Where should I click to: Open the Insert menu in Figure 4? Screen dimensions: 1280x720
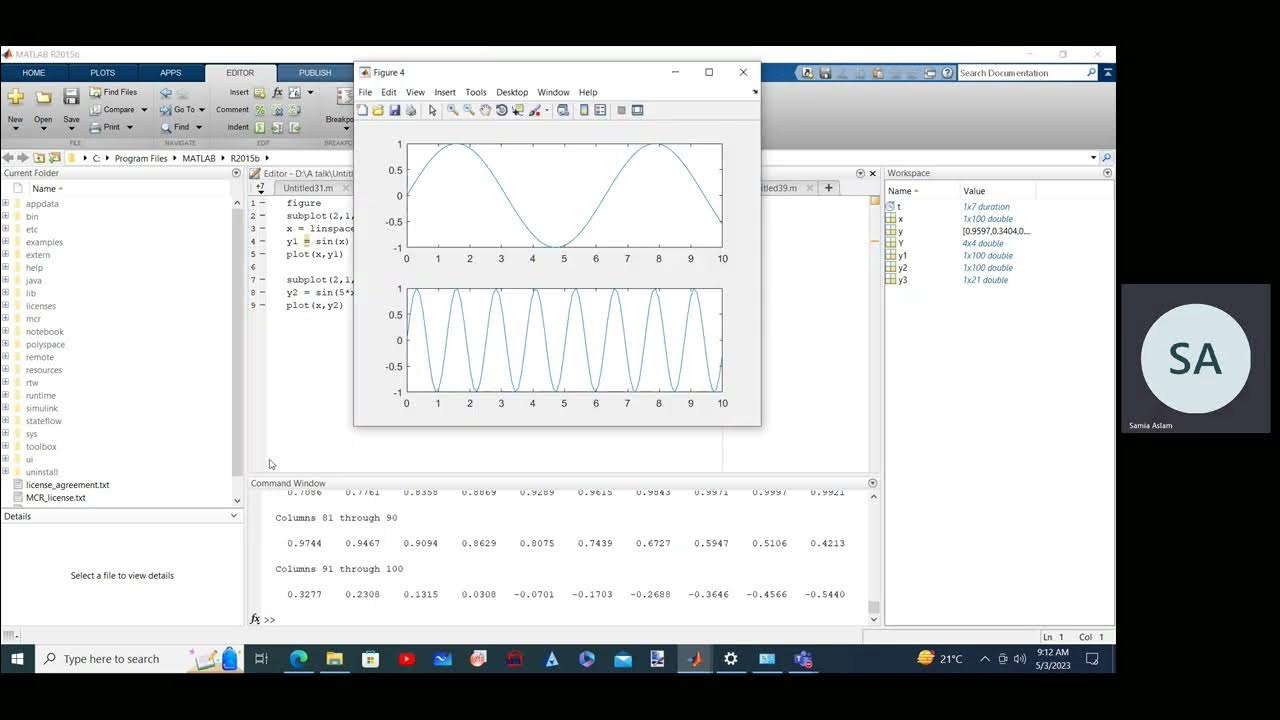click(x=445, y=92)
